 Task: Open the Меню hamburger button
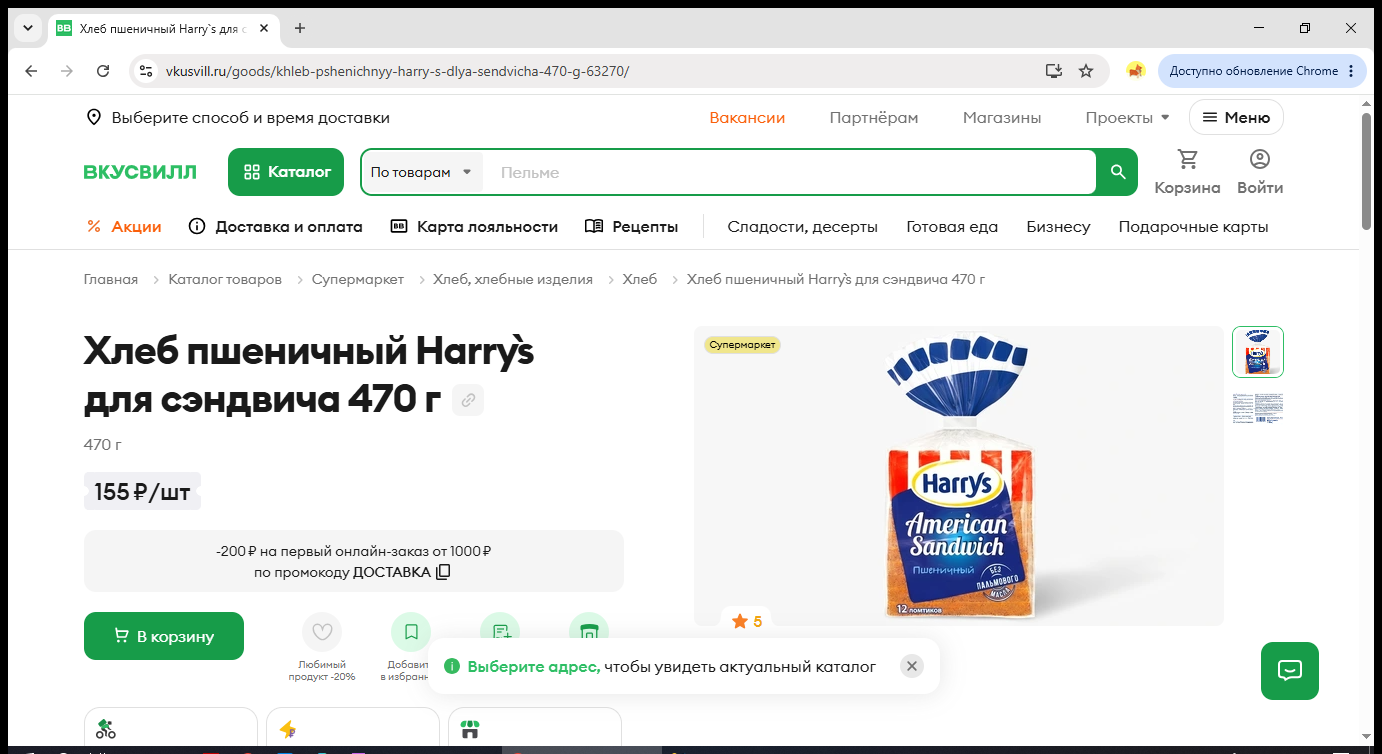1236,117
